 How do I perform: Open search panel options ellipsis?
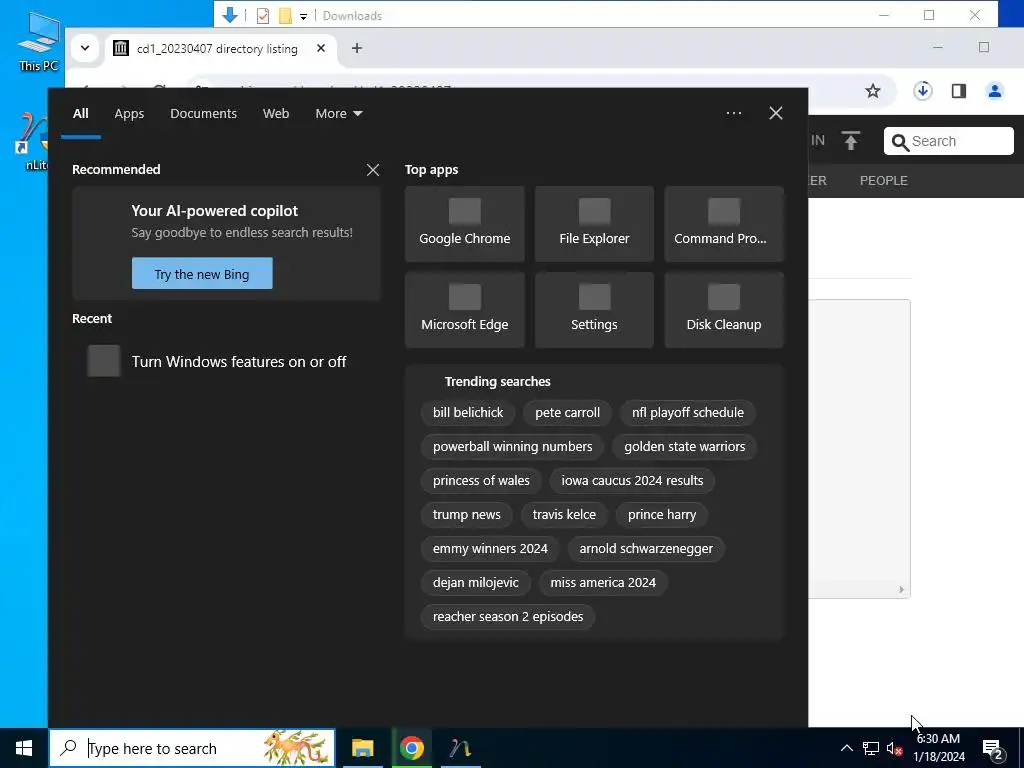click(733, 113)
